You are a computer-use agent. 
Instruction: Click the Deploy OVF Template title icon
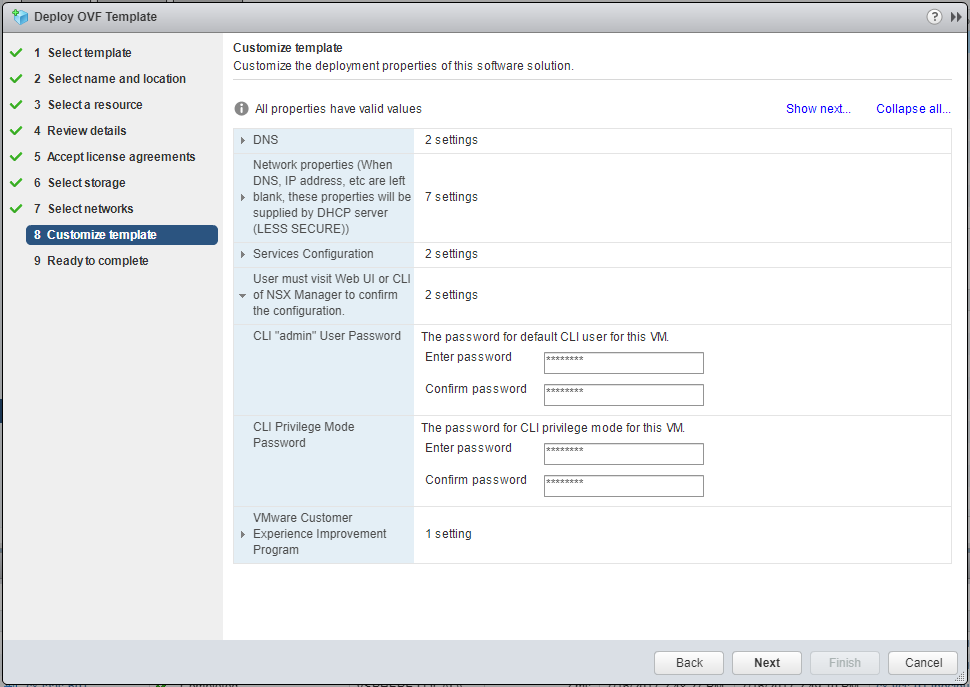pos(19,17)
